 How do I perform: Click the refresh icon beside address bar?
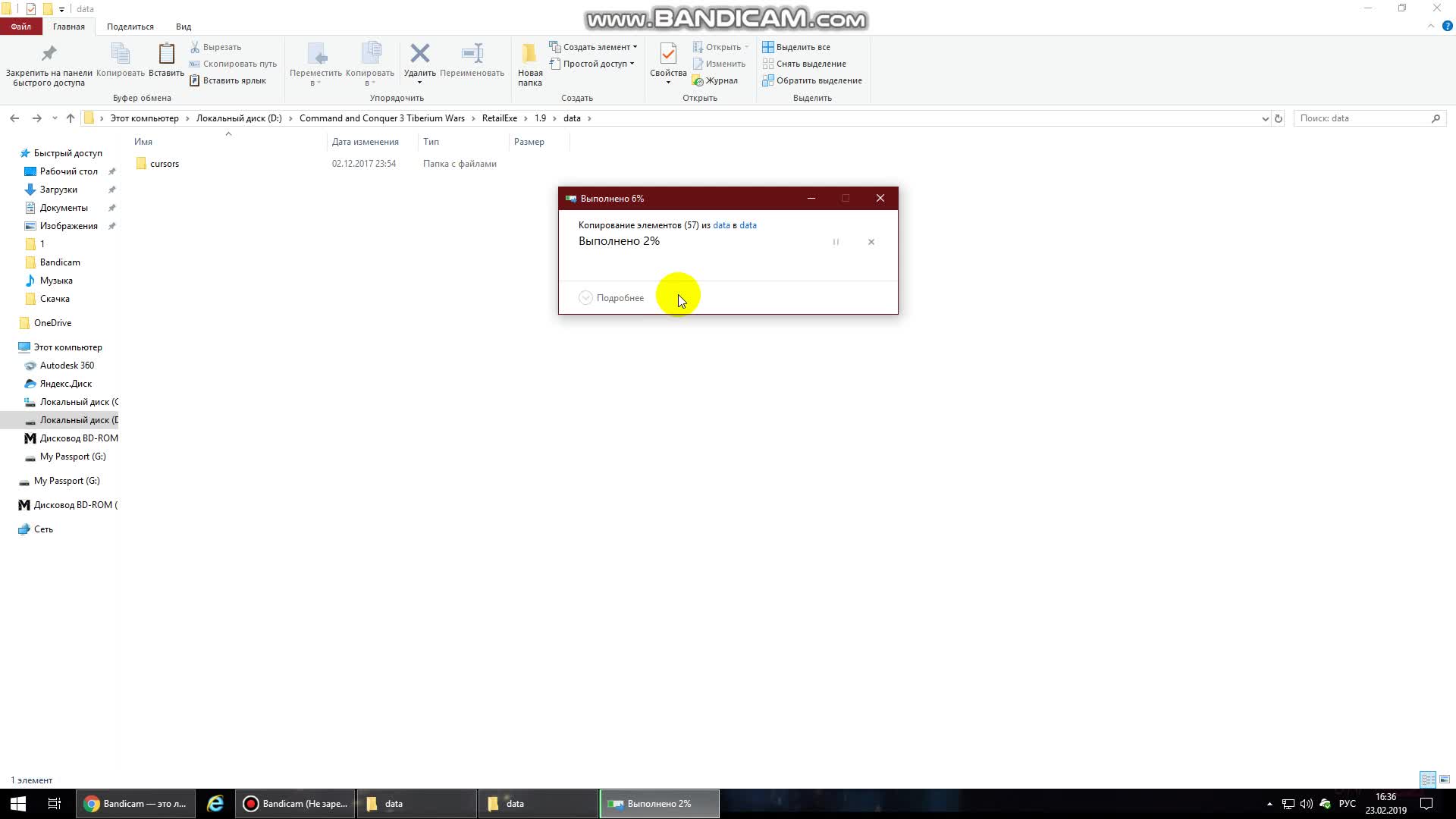coord(1279,118)
